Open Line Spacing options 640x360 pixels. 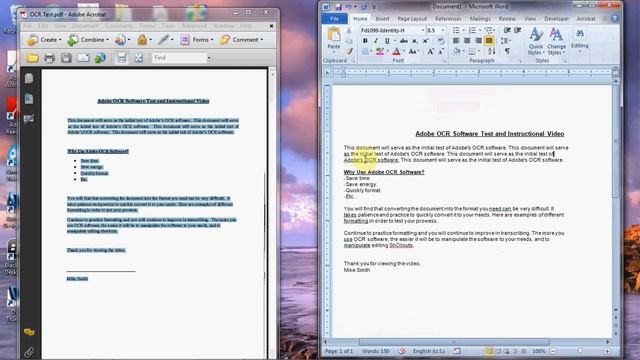(505, 40)
